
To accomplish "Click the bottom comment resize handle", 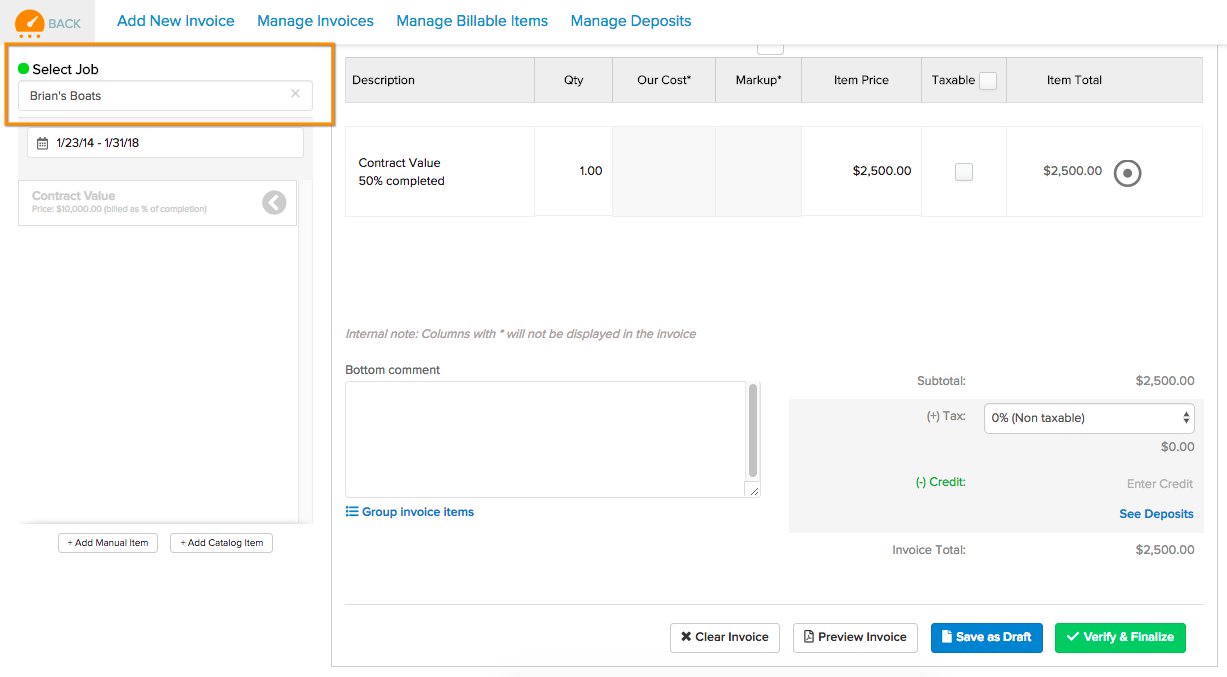I will coord(753,491).
